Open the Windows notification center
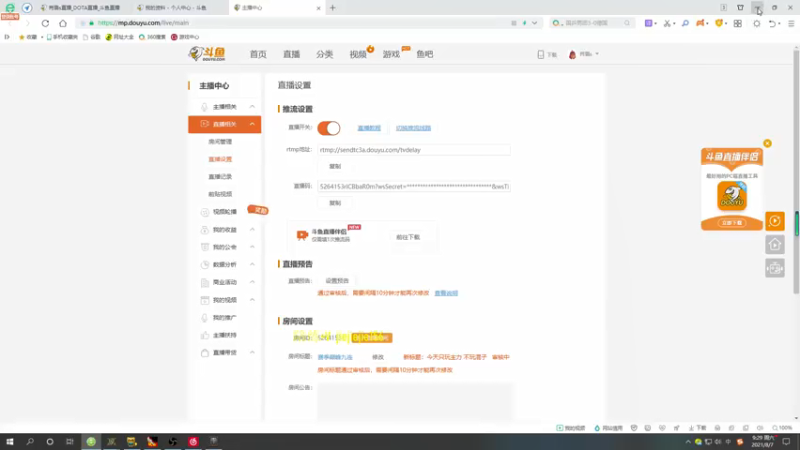This screenshot has width=800, height=450. pos(786,441)
